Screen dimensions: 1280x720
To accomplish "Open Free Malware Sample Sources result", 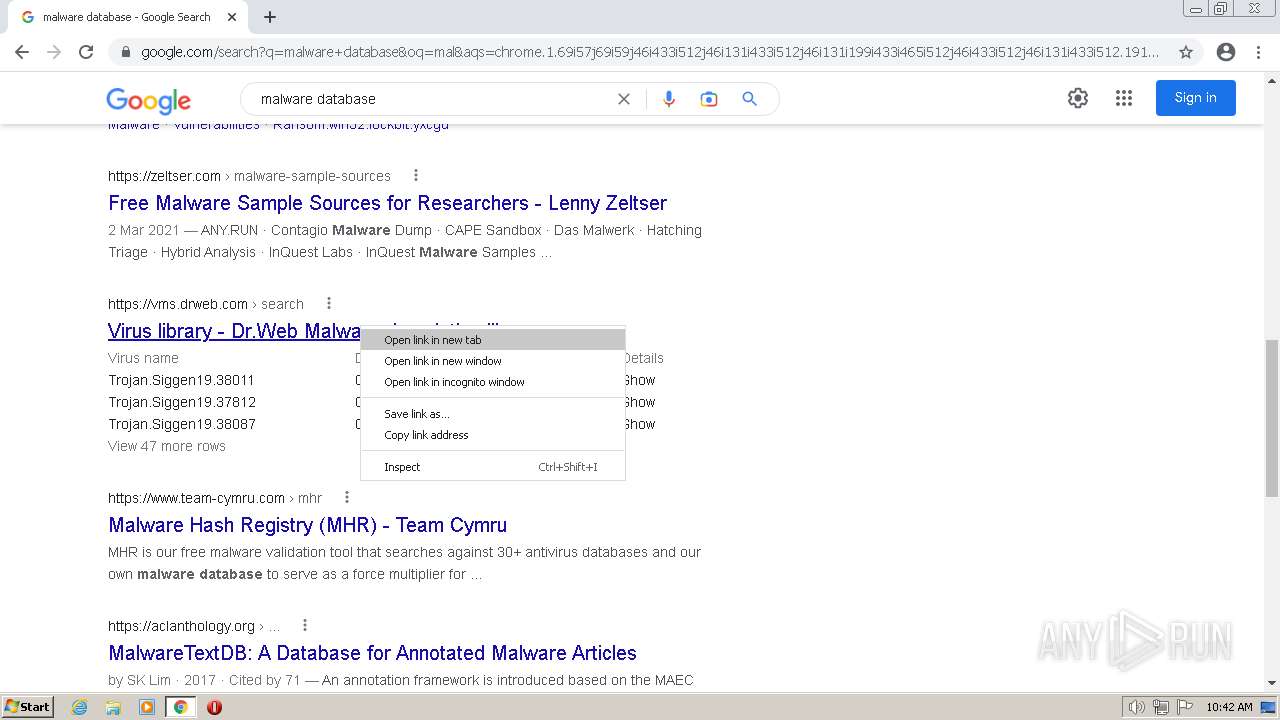I will 387,203.
